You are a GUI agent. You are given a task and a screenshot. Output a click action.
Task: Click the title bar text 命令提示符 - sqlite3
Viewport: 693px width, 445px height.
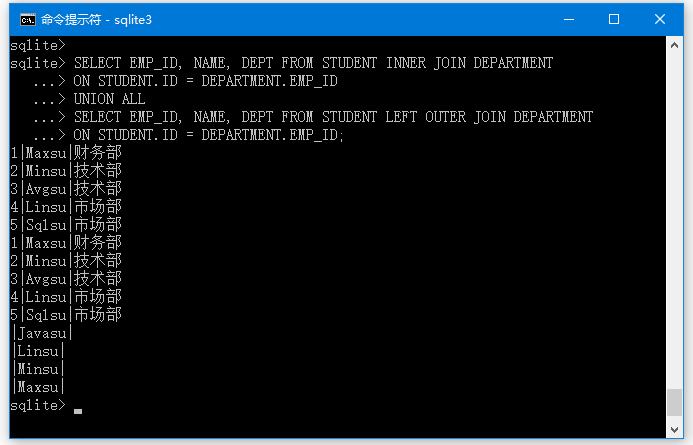(96, 19)
